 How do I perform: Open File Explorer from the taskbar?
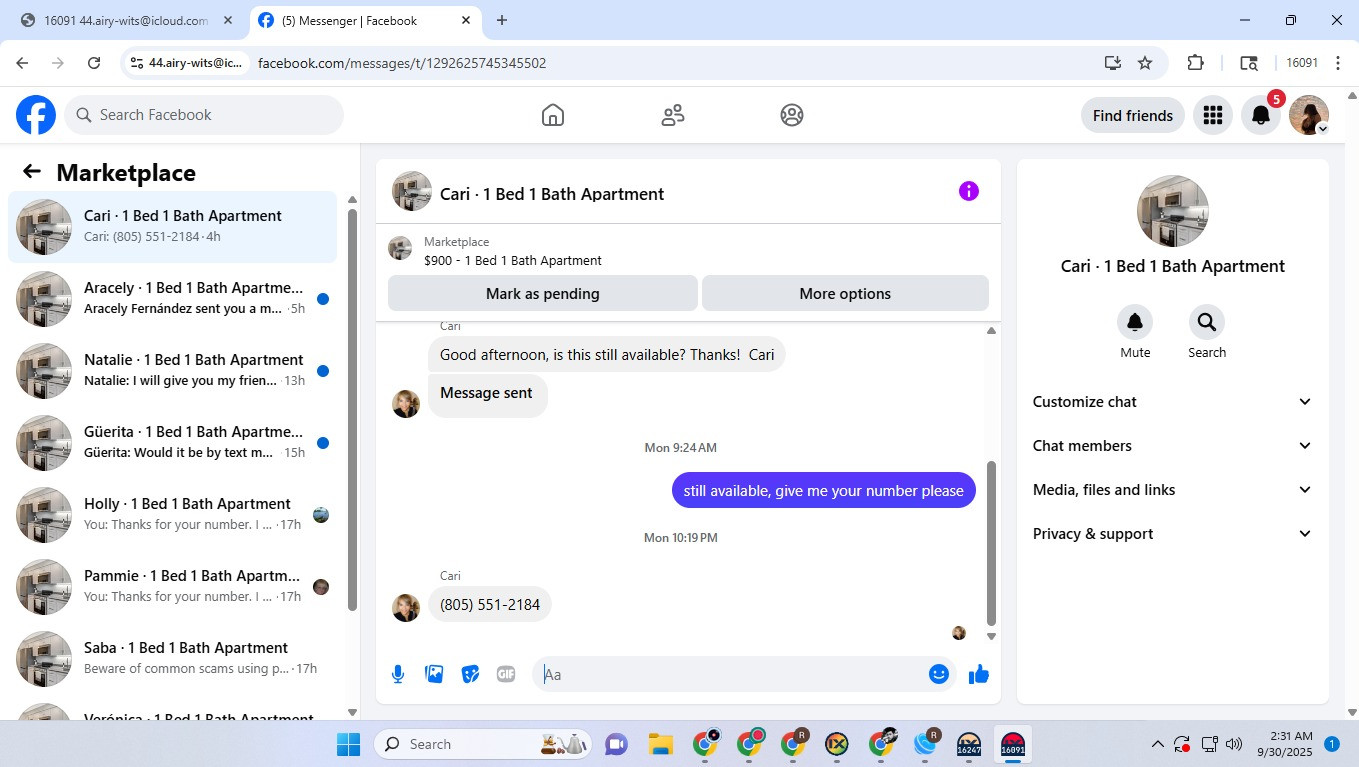tap(660, 744)
